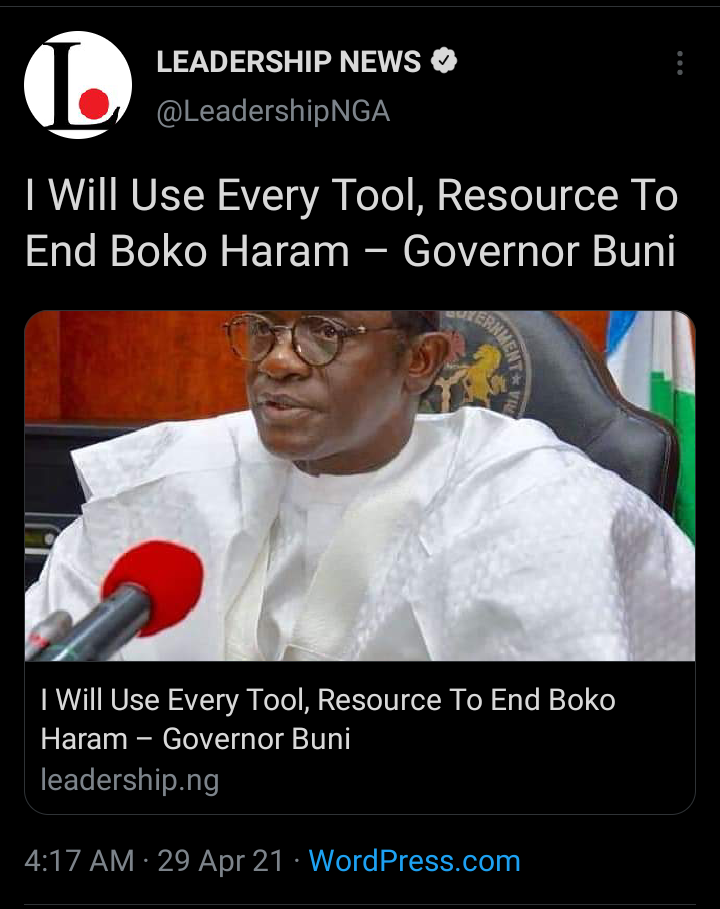This screenshot has height=909, width=720.
Task: Open the WordPress.com source link
Action: [x=414, y=861]
